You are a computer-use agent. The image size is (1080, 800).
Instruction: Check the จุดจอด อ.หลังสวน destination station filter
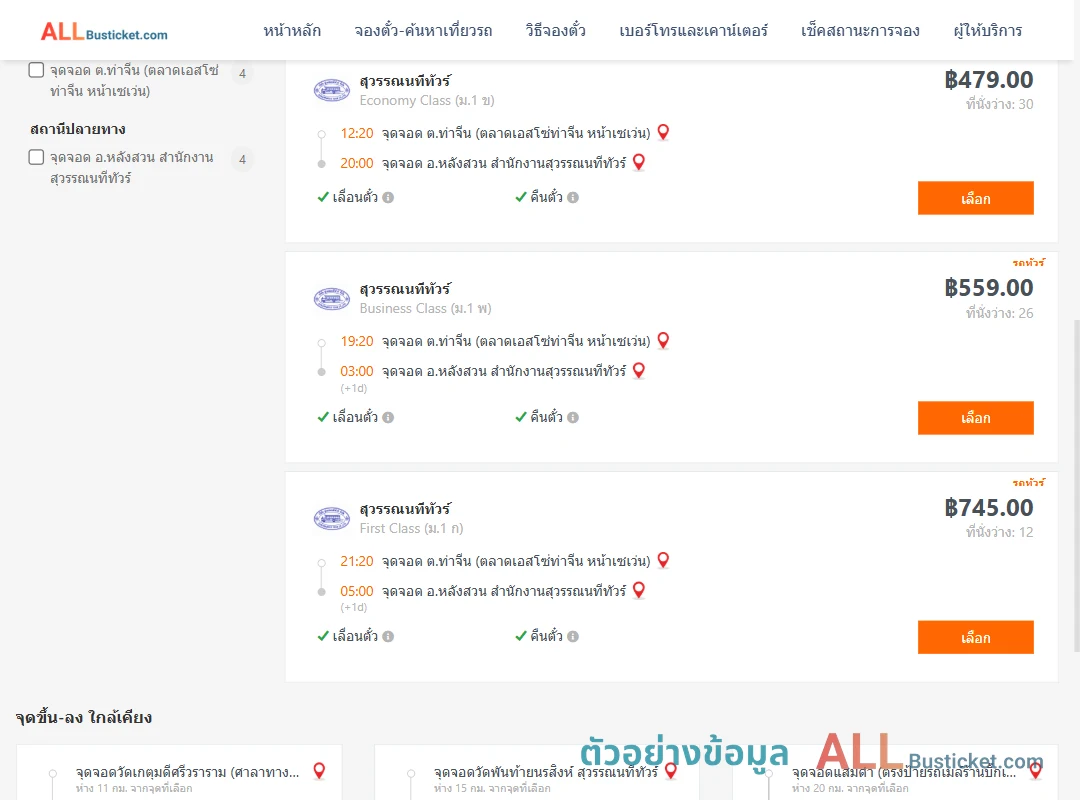click(x=37, y=157)
